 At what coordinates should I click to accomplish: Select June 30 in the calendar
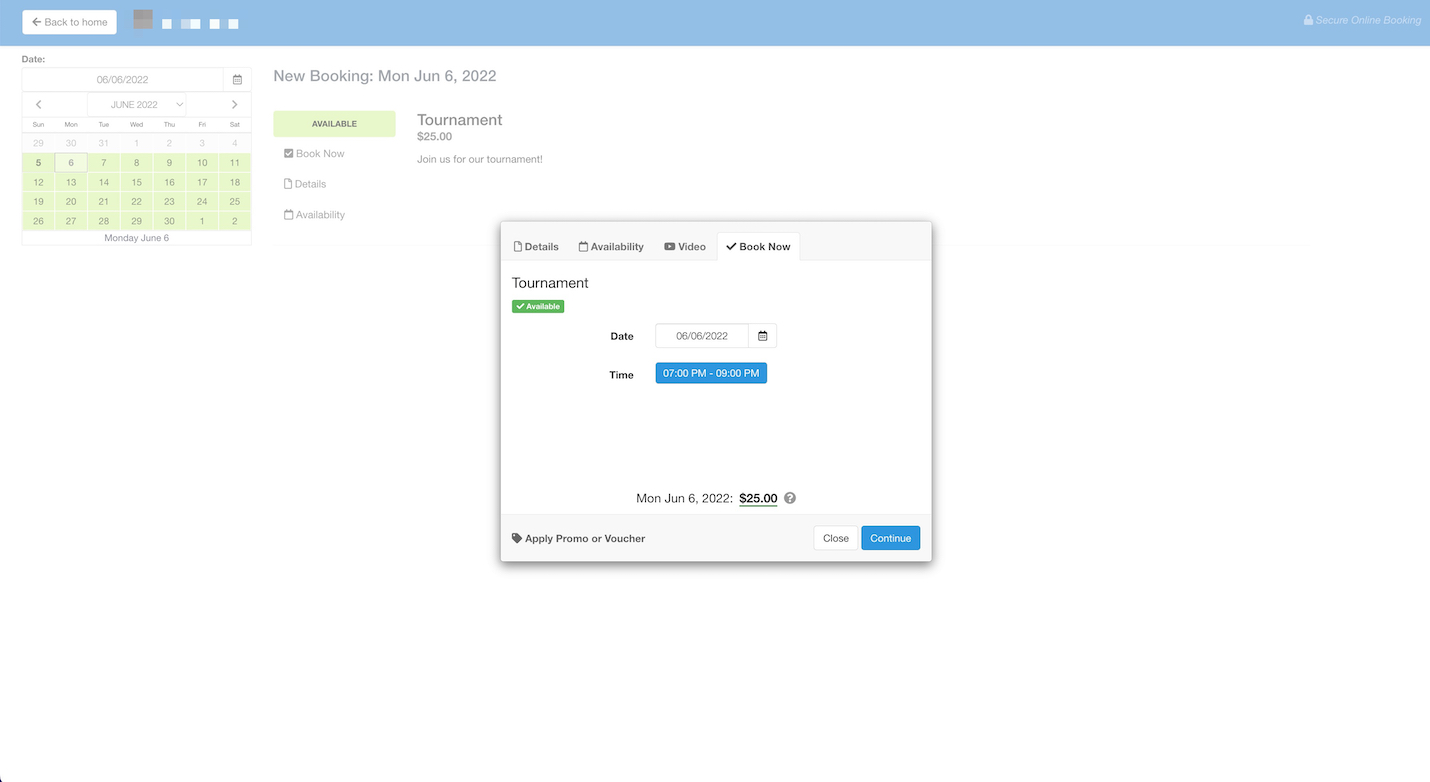[x=169, y=221]
